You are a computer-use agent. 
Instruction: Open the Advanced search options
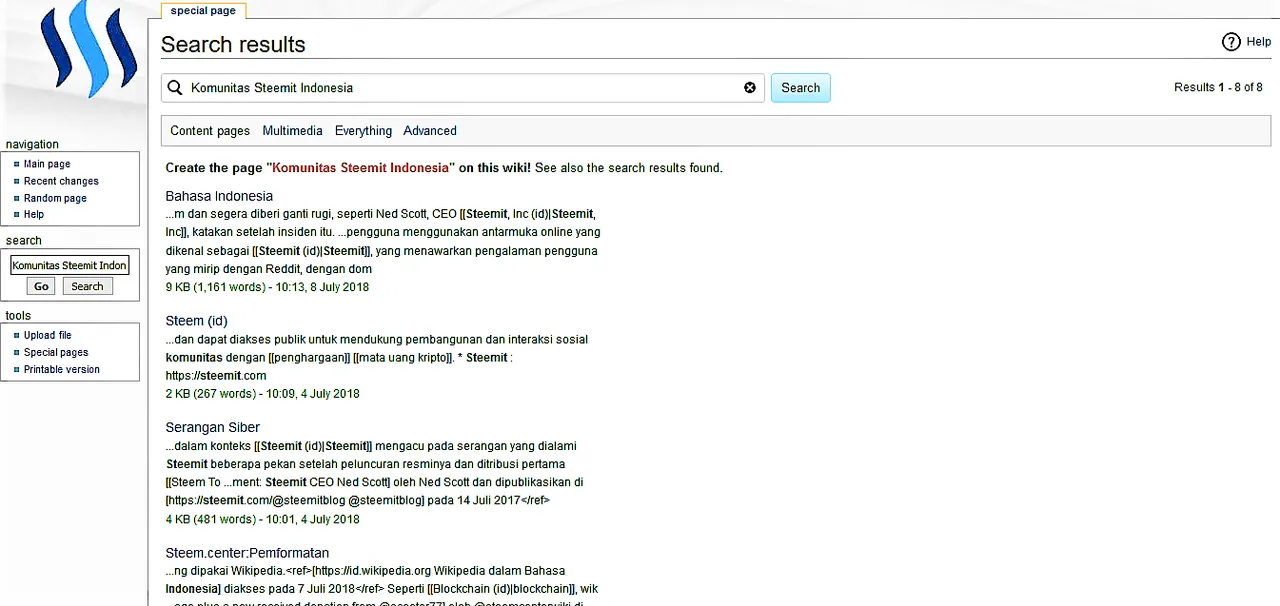point(430,131)
